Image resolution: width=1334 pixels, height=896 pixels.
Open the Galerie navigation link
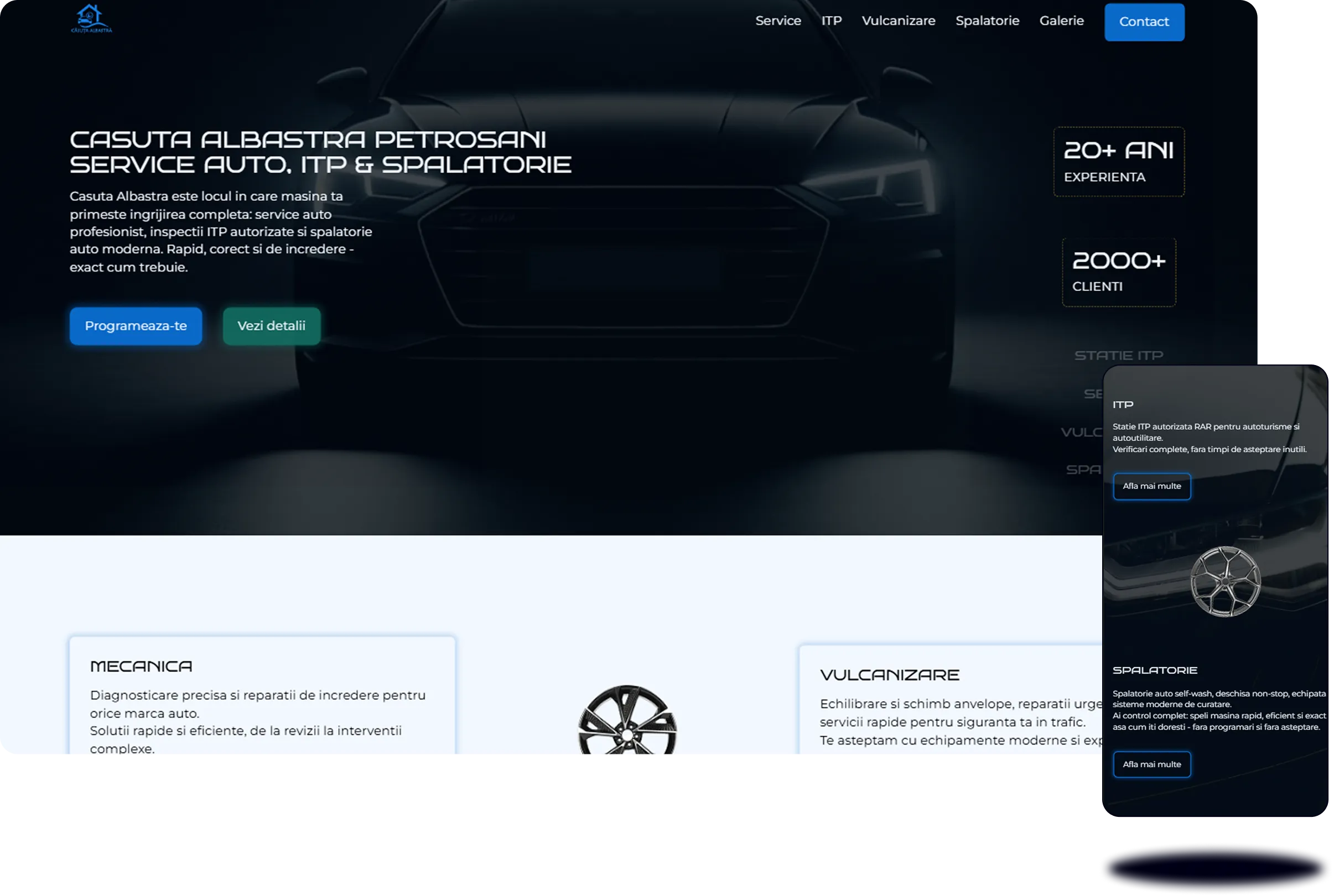pos(1062,21)
